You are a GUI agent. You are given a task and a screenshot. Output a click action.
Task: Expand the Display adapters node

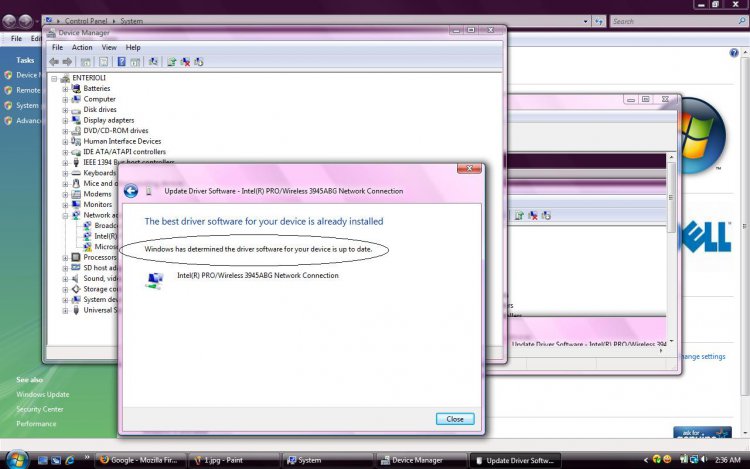pyautogui.click(x=65, y=120)
